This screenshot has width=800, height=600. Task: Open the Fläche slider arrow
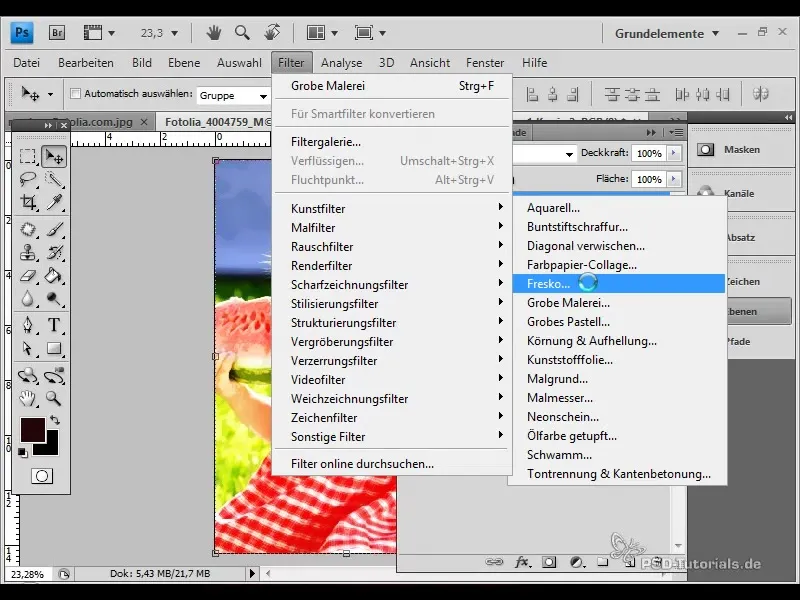click(674, 179)
